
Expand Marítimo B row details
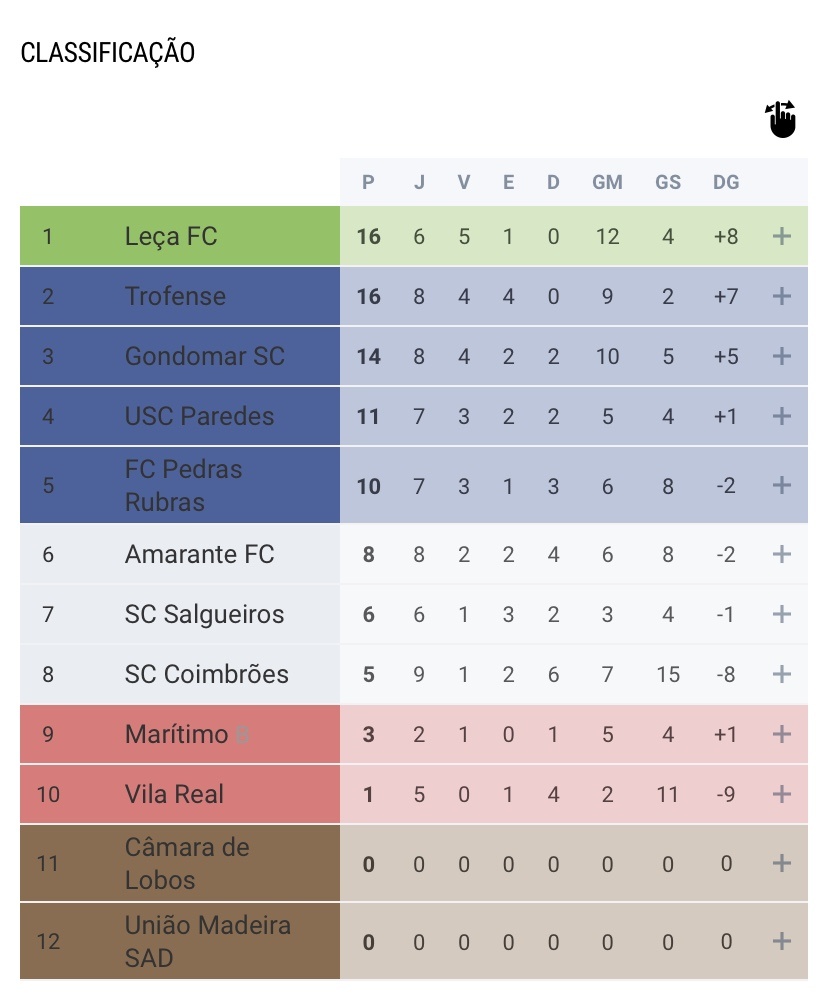coord(781,734)
